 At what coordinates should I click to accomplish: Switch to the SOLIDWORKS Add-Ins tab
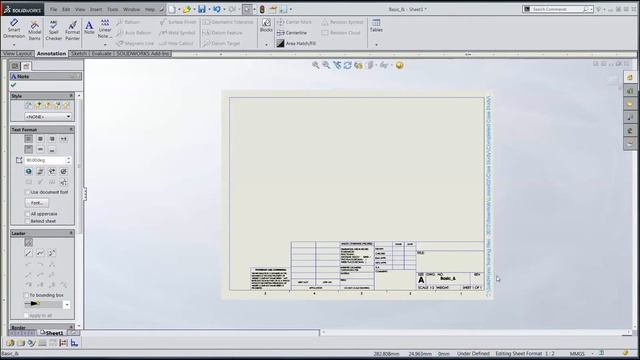click(143, 53)
